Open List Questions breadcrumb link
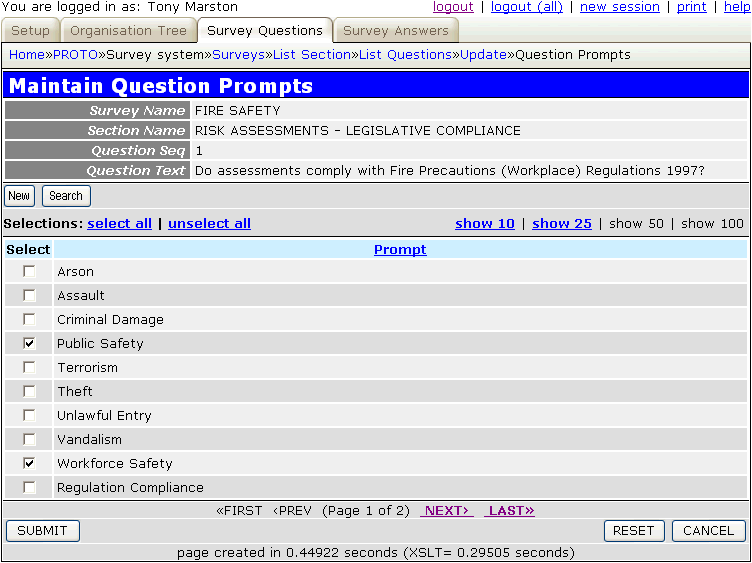The height and width of the screenshot is (563, 752). 405,55
